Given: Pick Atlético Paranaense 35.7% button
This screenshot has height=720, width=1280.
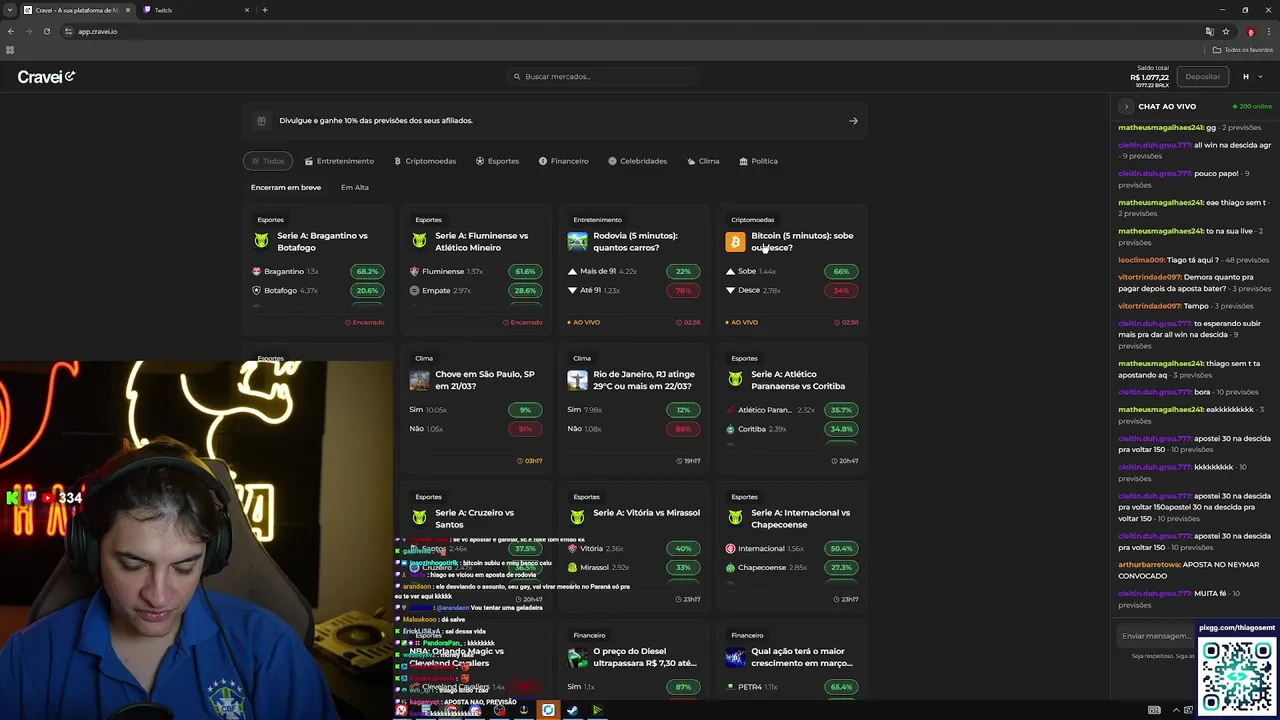Looking at the screenshot, I should 841,410.
